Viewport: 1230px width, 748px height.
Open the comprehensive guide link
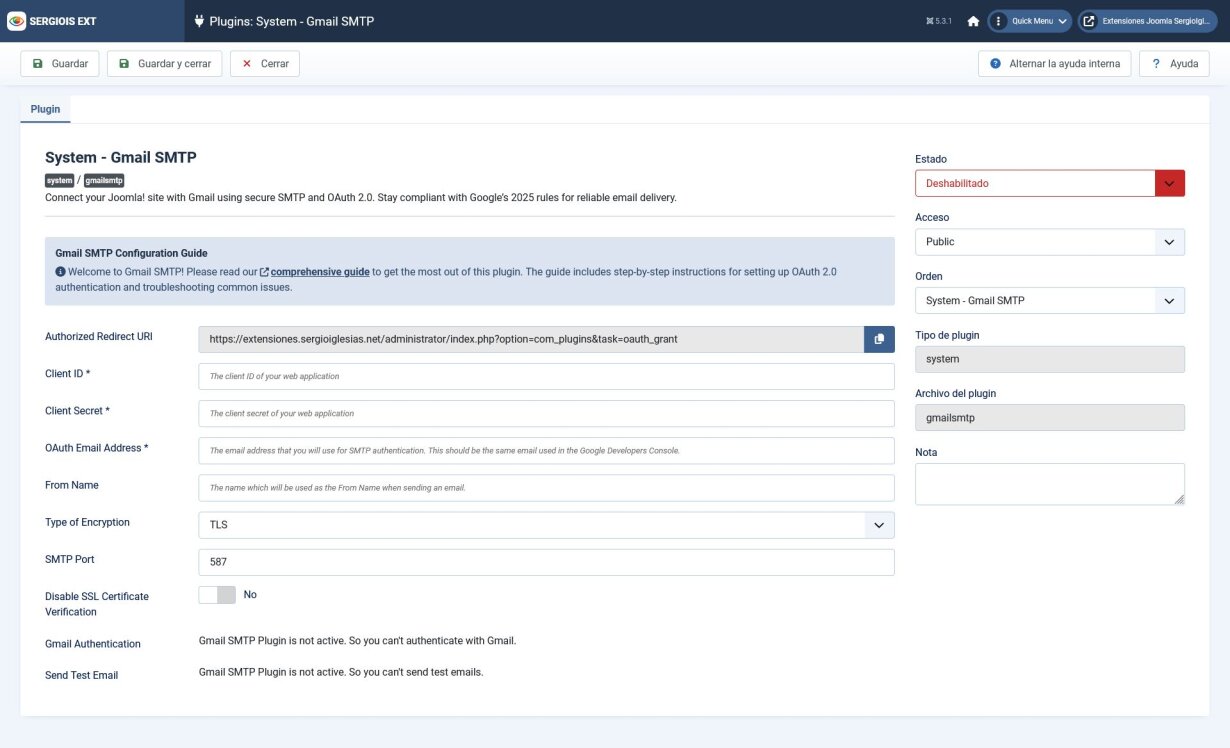[x=320, y=272]
